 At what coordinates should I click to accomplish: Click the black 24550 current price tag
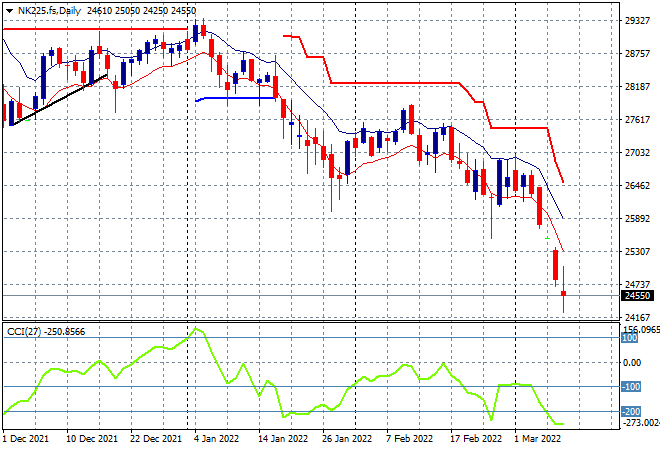[637, 296]
